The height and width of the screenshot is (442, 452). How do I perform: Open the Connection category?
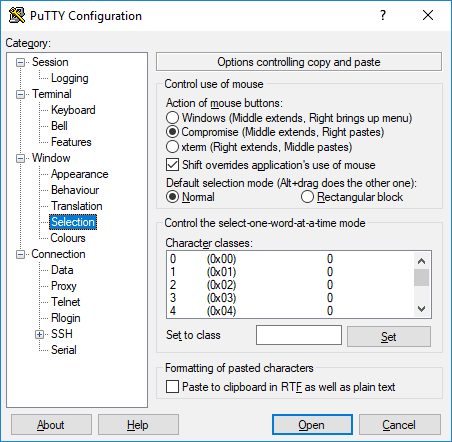pyautogui.click(x=58, y=254)
